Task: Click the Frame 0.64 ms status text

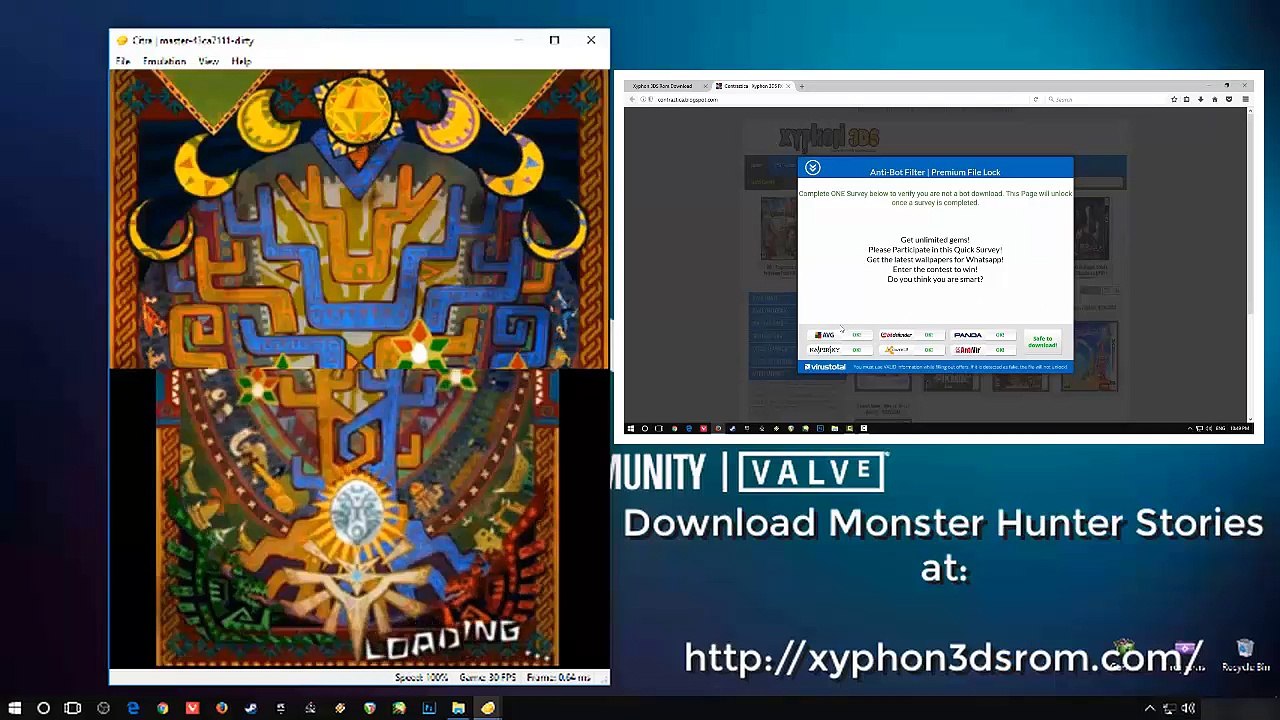Action: click(x=558, y=677)
